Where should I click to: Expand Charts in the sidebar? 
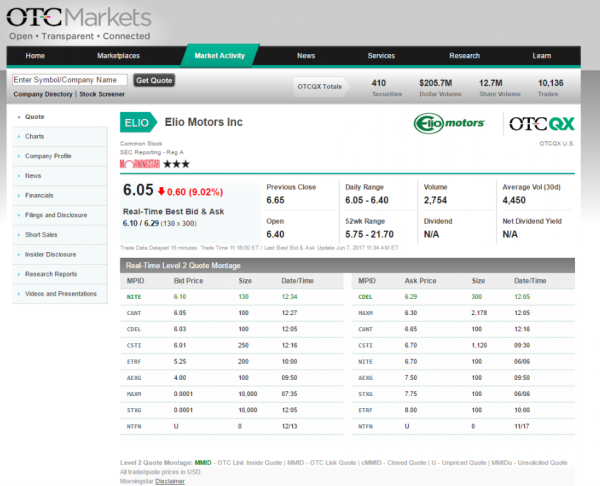pos(60,136)
